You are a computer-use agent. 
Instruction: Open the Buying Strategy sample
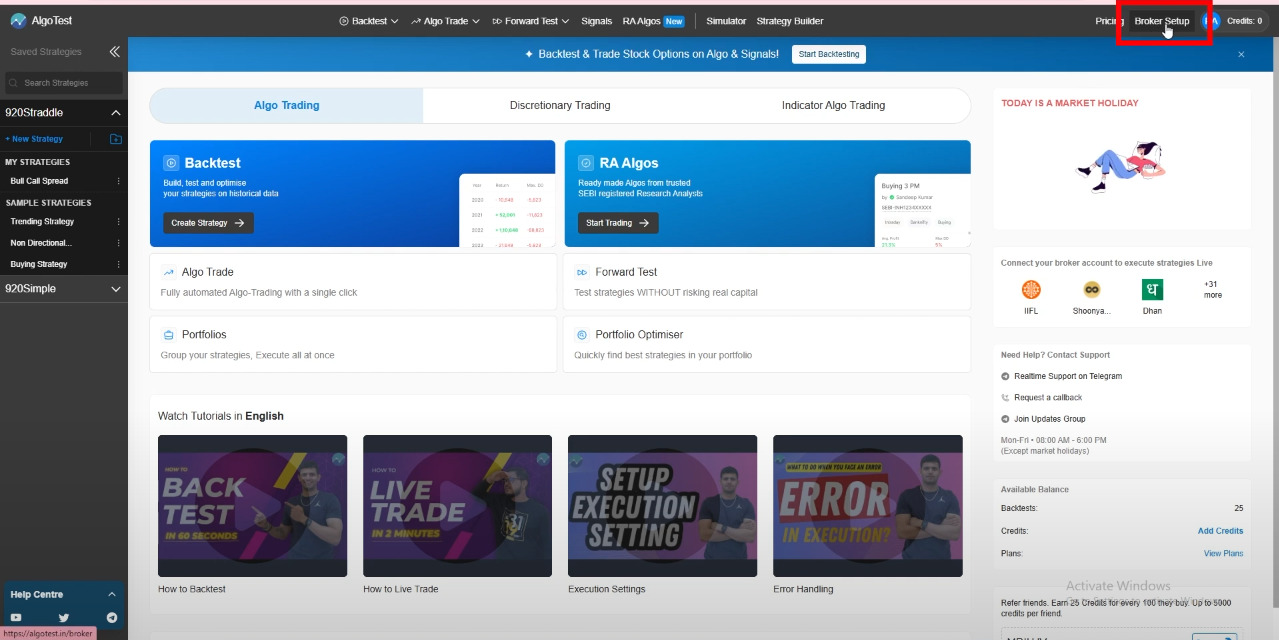(x=39, y=264)
